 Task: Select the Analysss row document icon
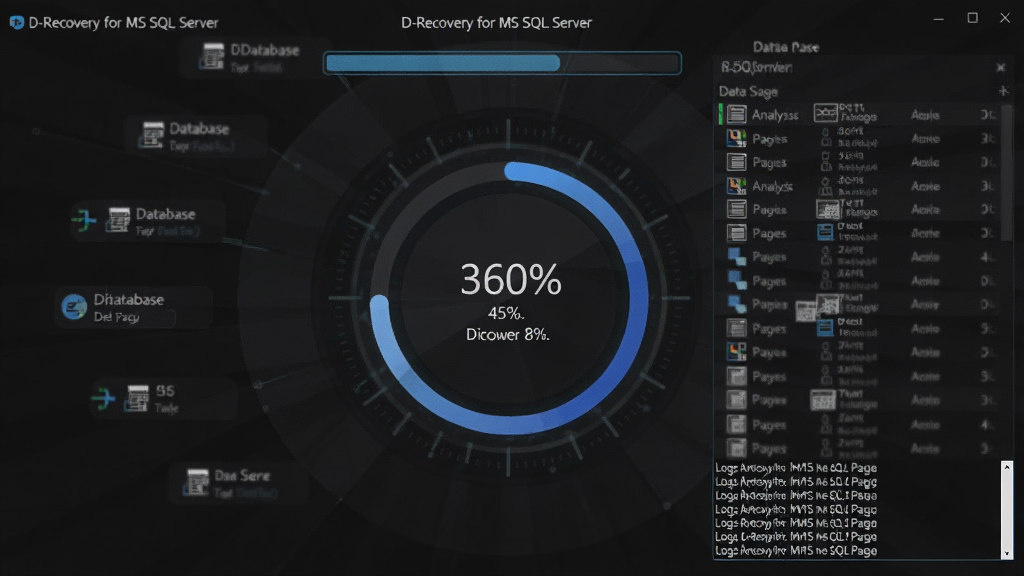click(x=737, y=114)
